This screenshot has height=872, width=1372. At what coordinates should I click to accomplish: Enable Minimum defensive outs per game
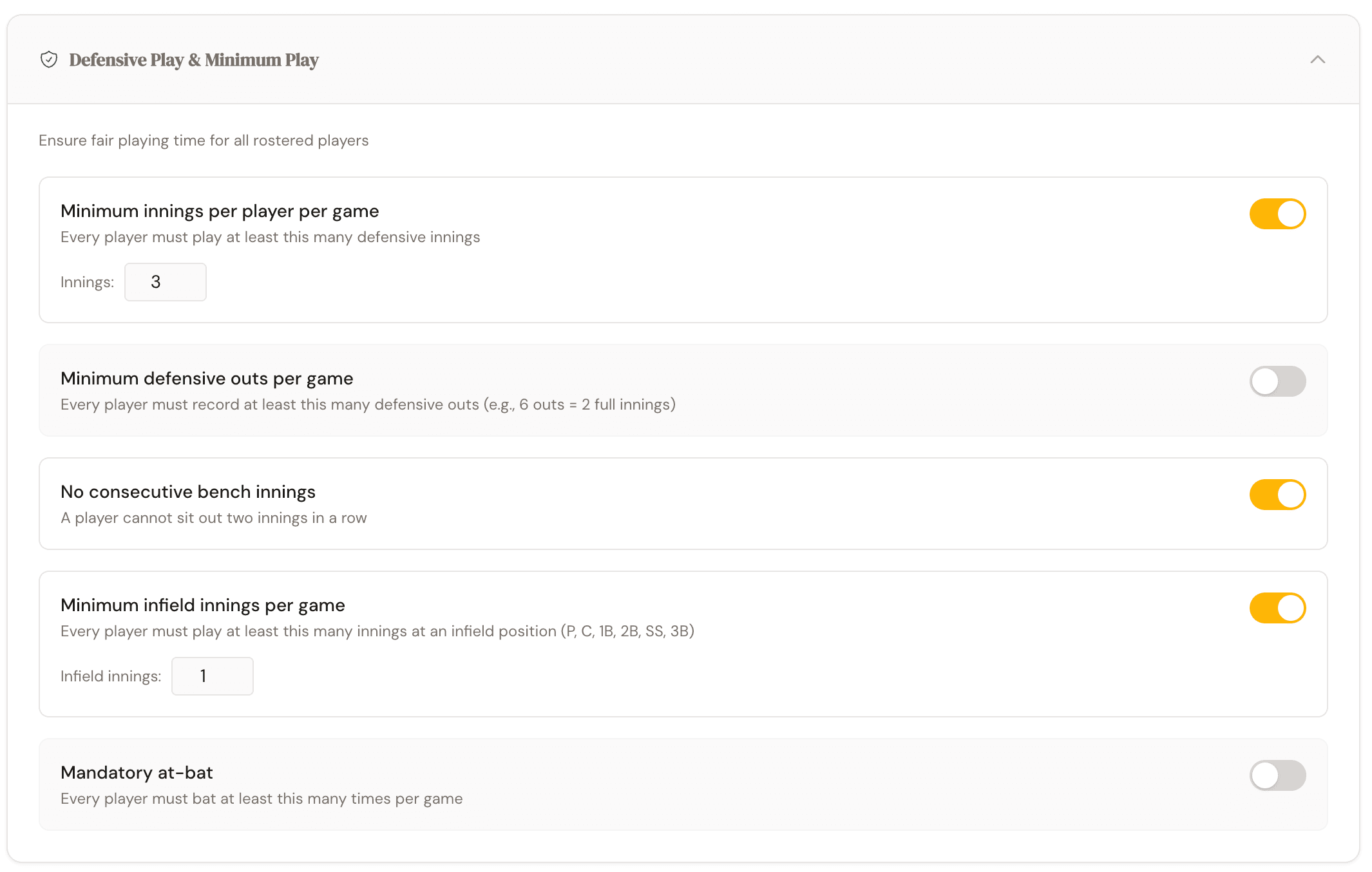(1277, 381)
